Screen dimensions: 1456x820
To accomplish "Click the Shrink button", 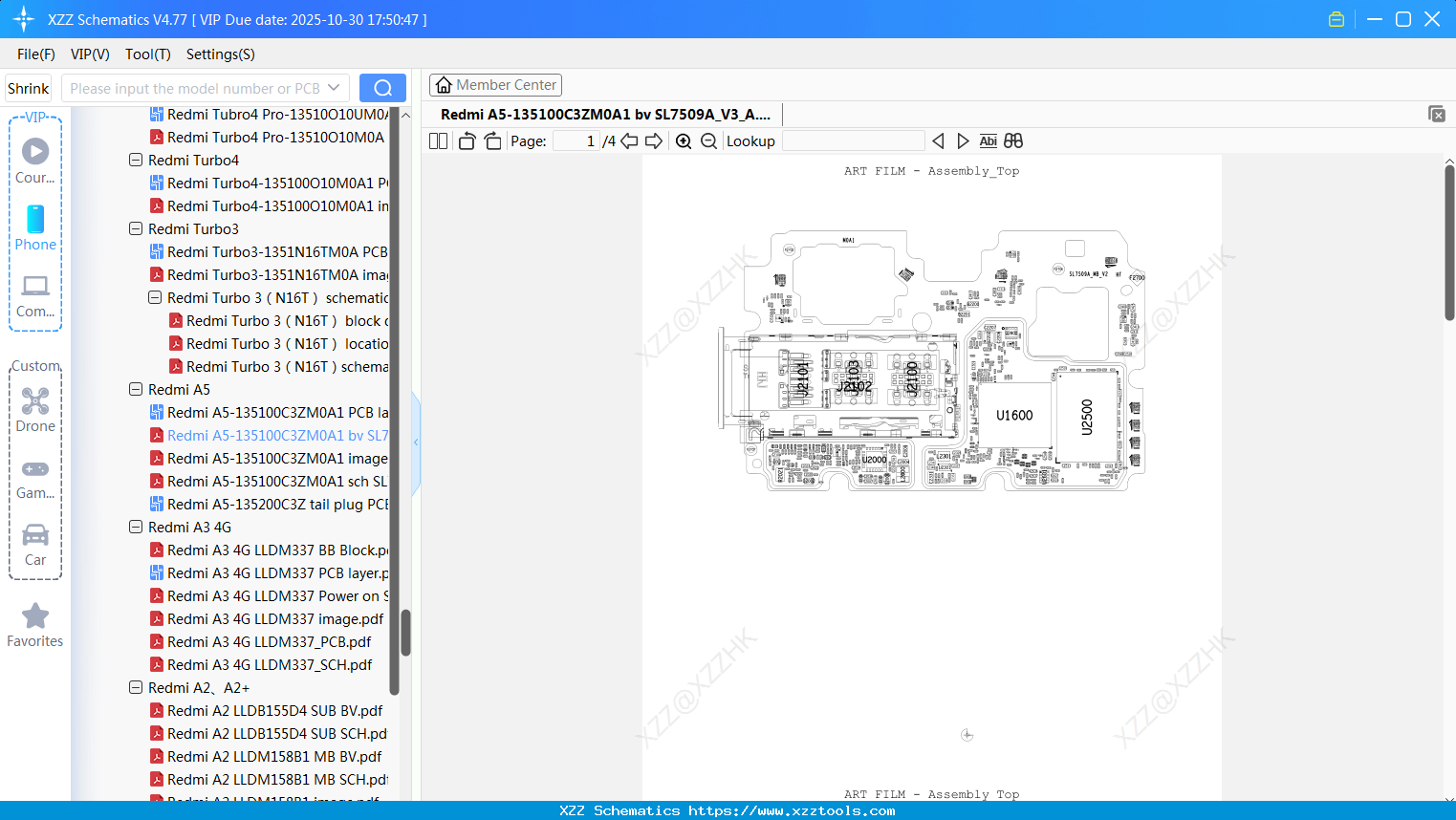I will [x=29, y=88].
